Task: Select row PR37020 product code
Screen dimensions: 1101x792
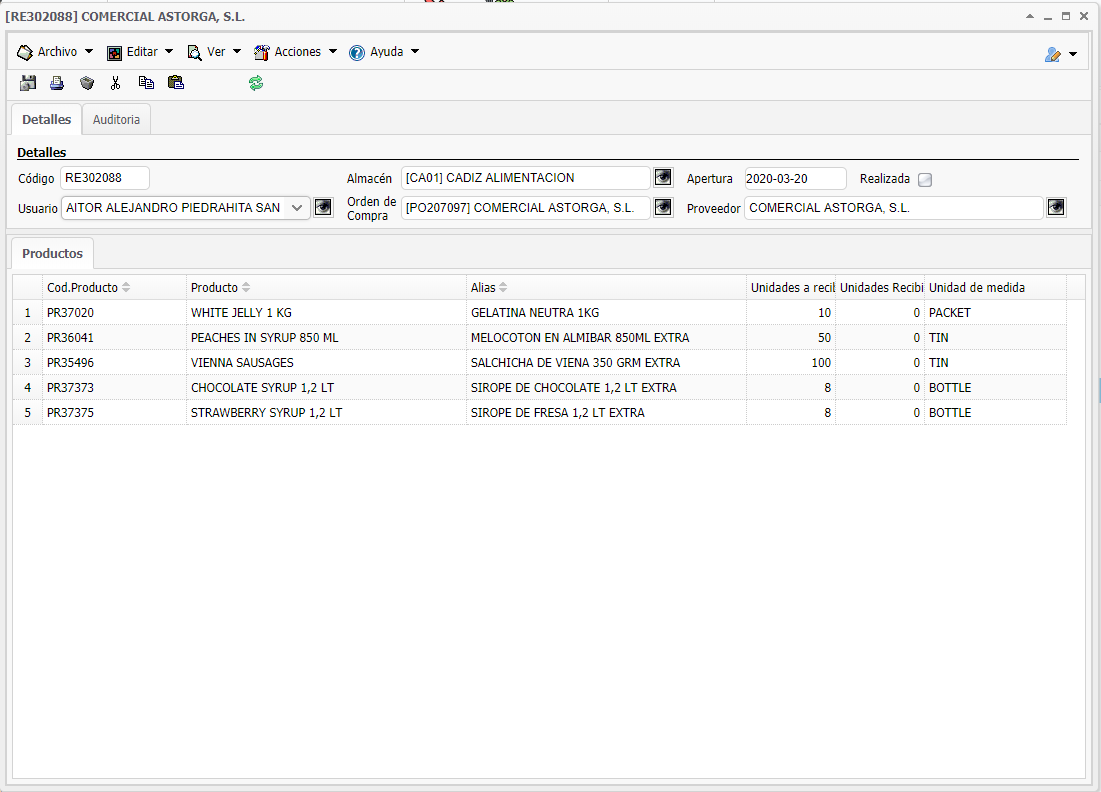Action: coord(70,312)
